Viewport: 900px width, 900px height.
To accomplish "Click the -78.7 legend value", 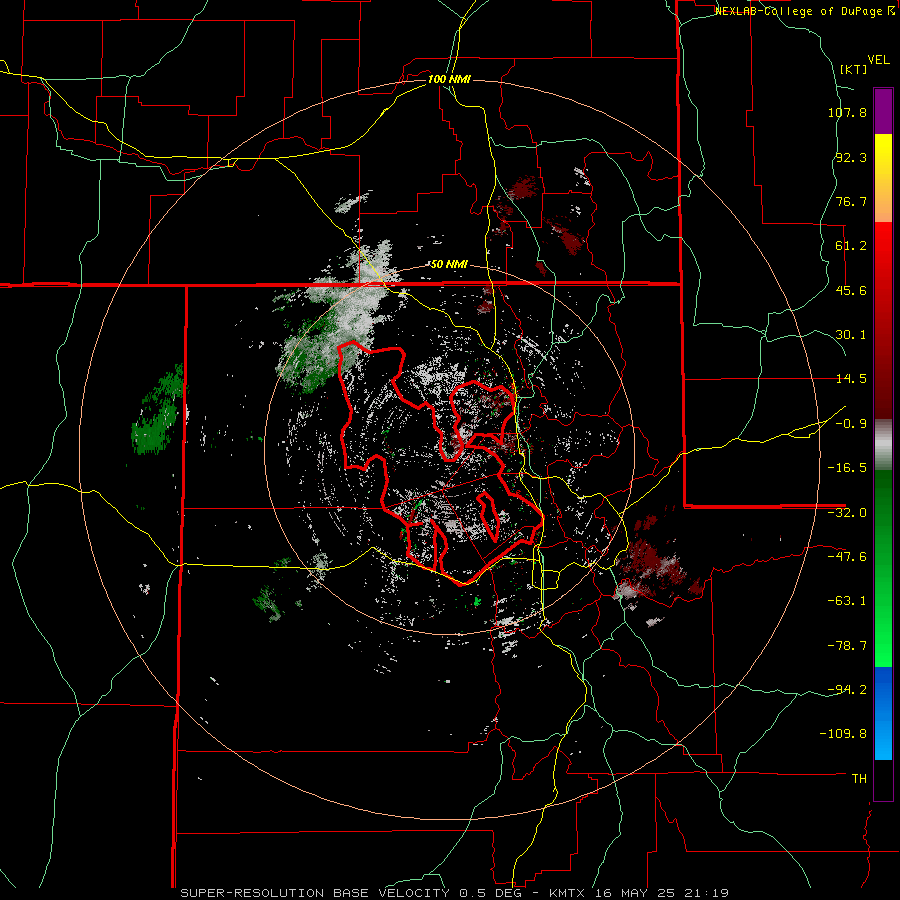I will coord(847,646).
